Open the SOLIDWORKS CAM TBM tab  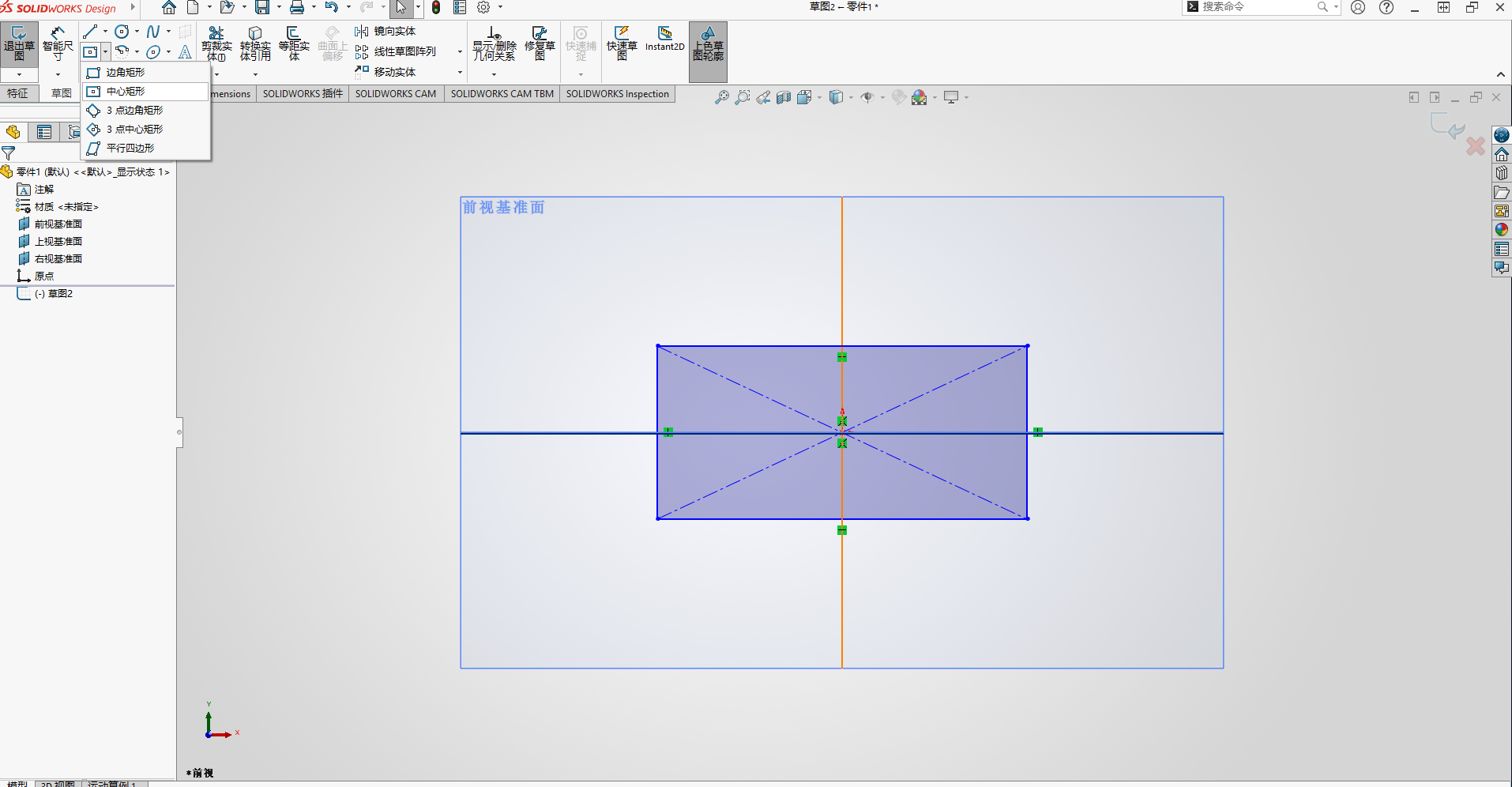[x=502, y=93]
